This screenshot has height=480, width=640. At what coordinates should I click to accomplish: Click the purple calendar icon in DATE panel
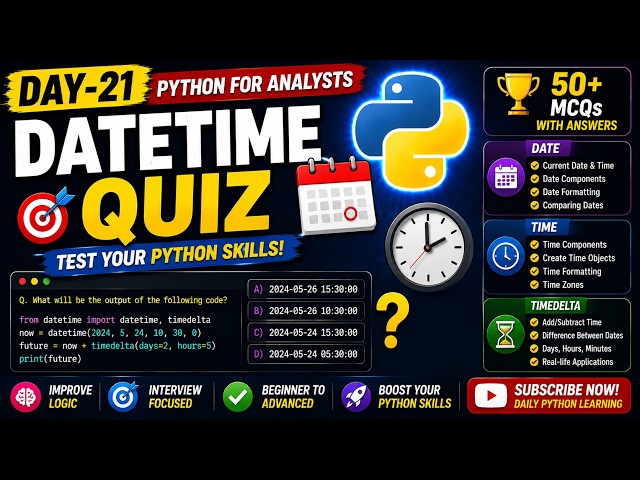coord(506,178)
